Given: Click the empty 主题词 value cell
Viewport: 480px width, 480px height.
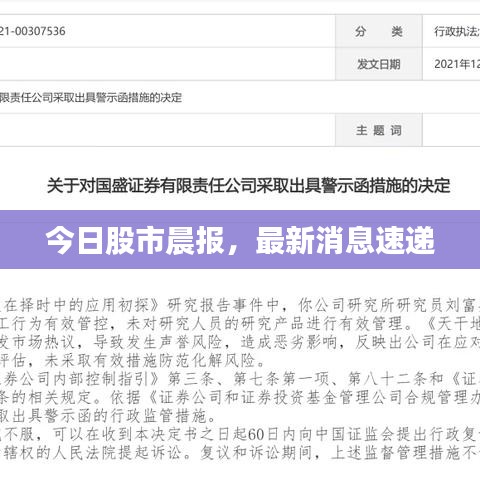Looking at the screenshot, I should click(x=451, y=130).
